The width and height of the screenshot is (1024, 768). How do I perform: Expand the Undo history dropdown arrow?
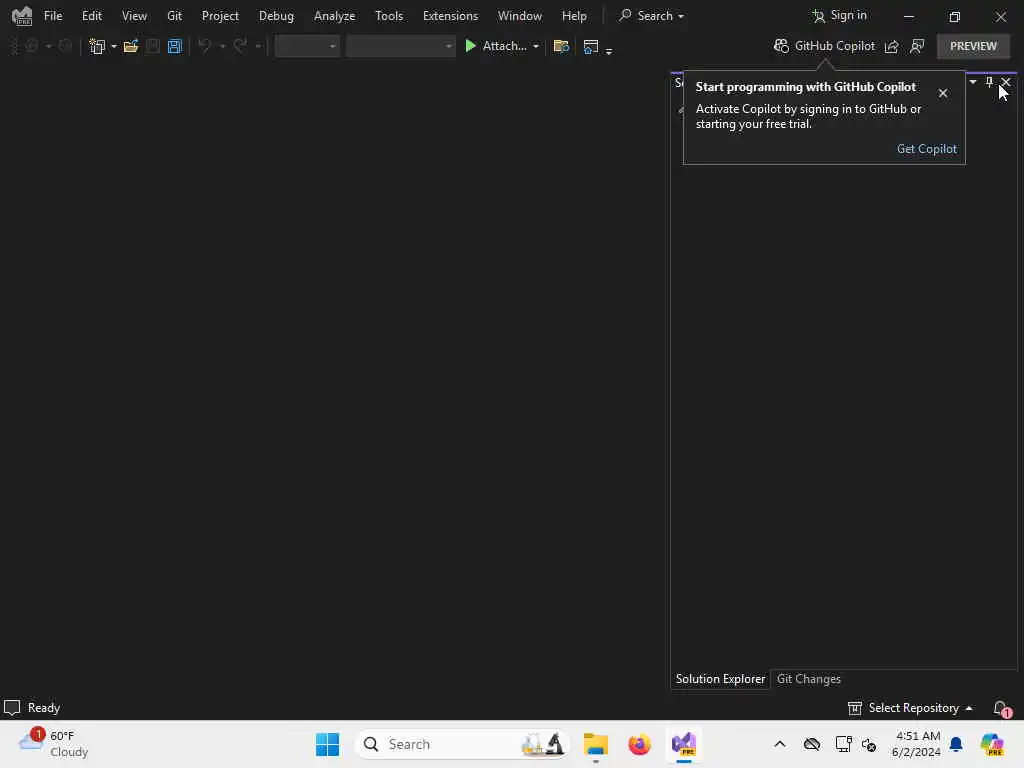coord(223,46)
